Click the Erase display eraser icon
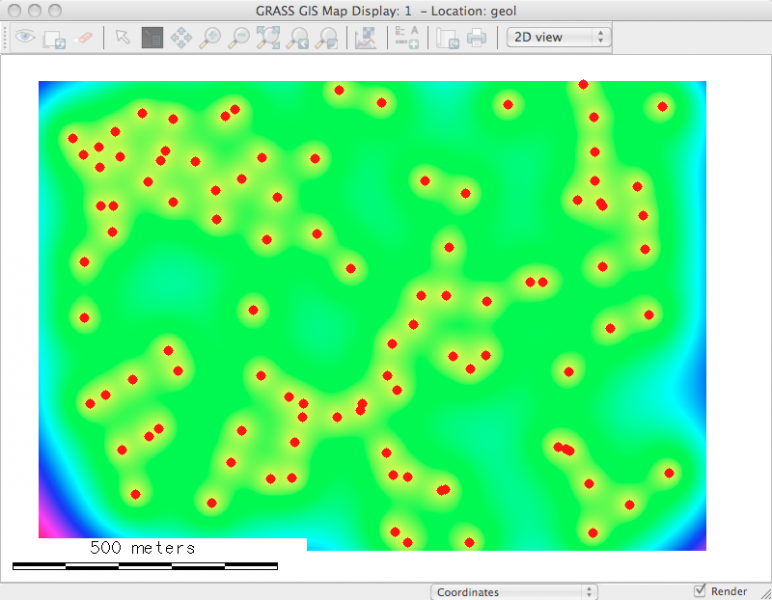The width and height of the screenshot is (772, 600). point(84,38)
